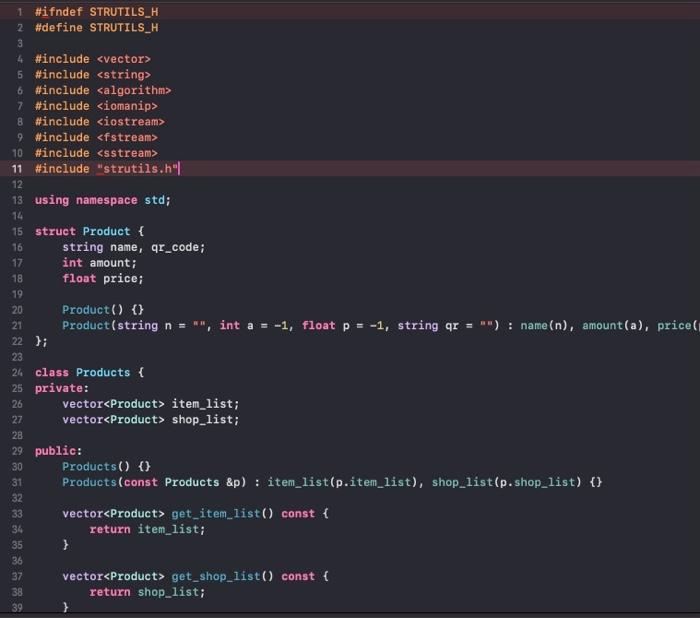This screenshot has height=618, width=700.
Task: Click default constructor "Product() {}"
Action: (103, 310)
